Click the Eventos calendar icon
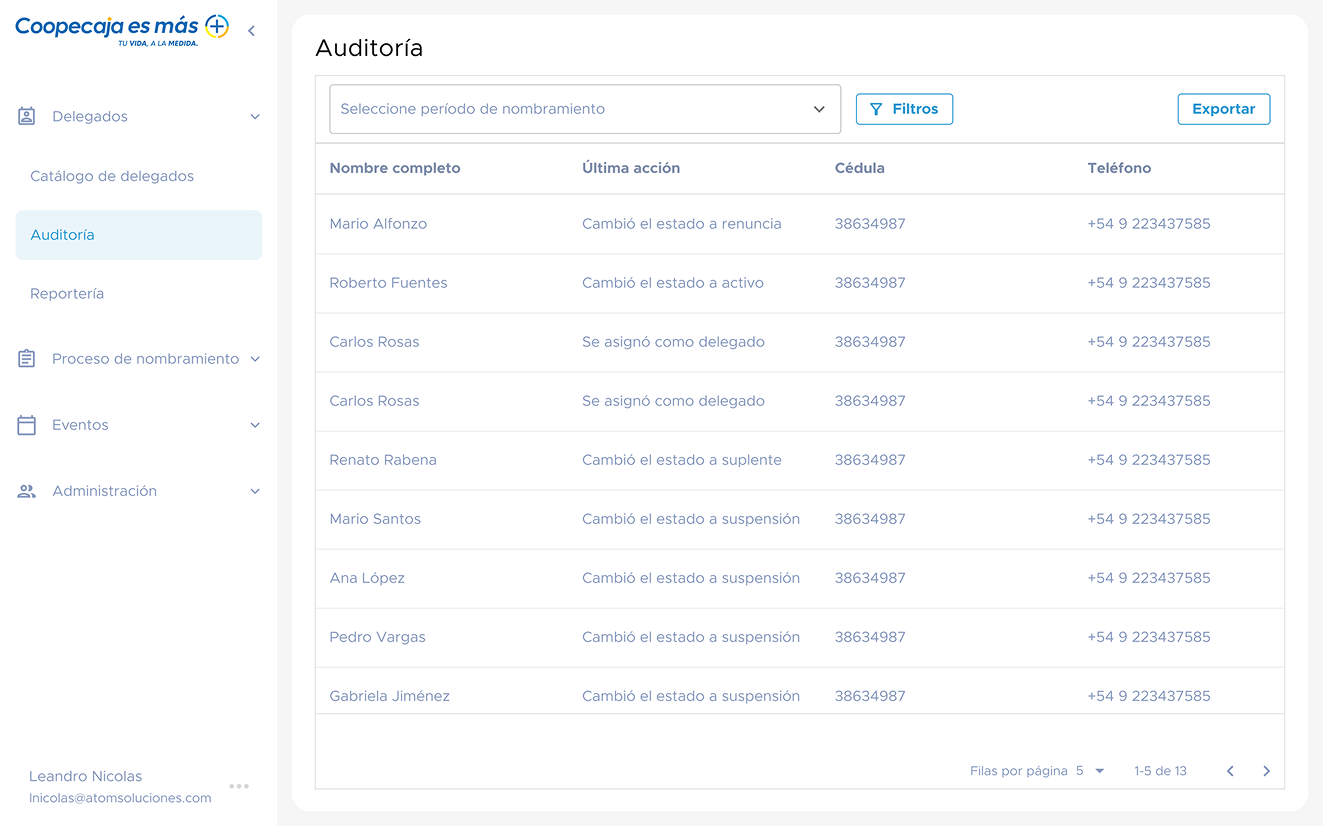The height and width of the screenshot is (826, 1323). (27, 425)
